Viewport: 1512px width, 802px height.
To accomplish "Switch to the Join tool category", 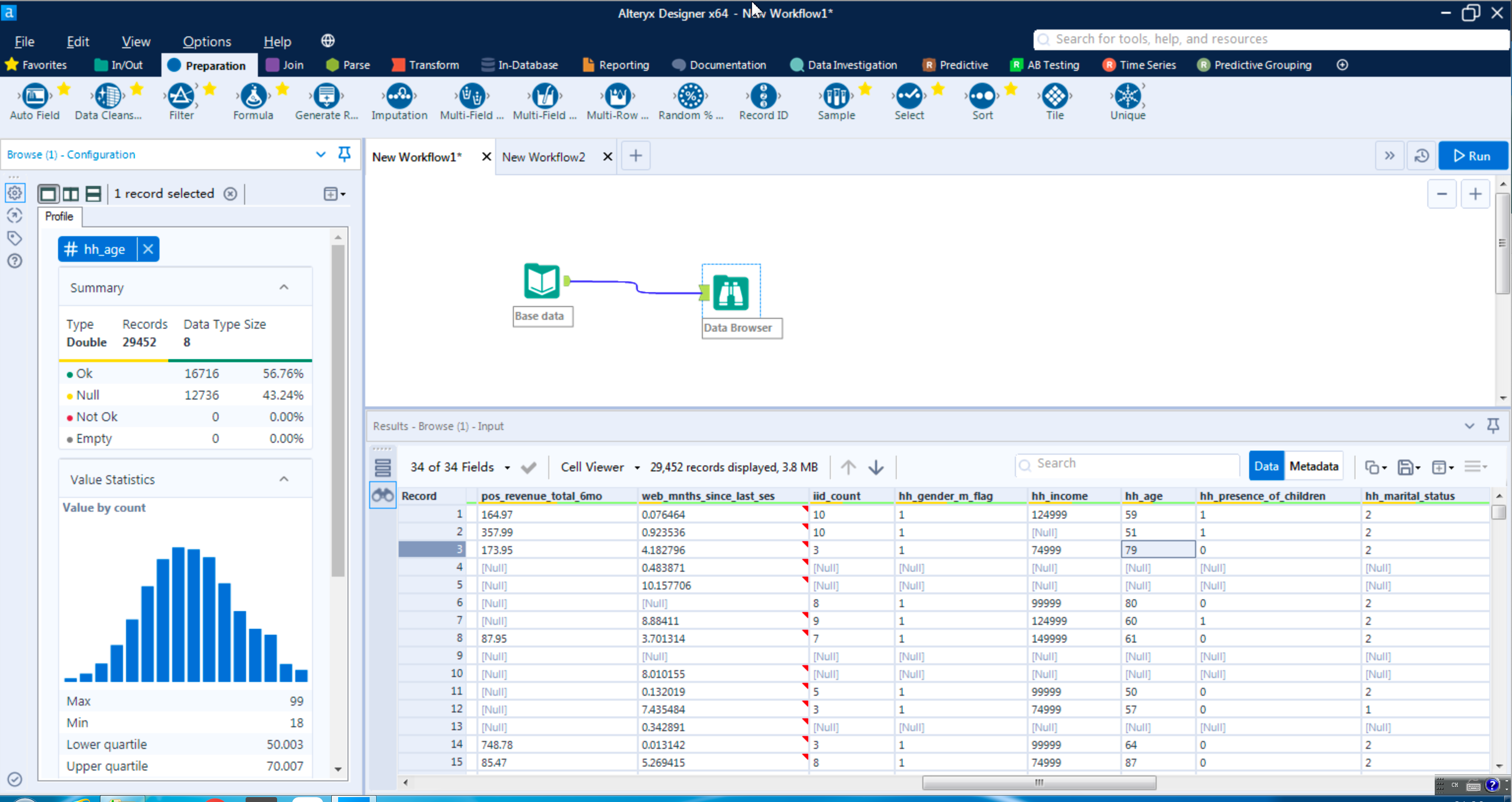I will (284, 65).
